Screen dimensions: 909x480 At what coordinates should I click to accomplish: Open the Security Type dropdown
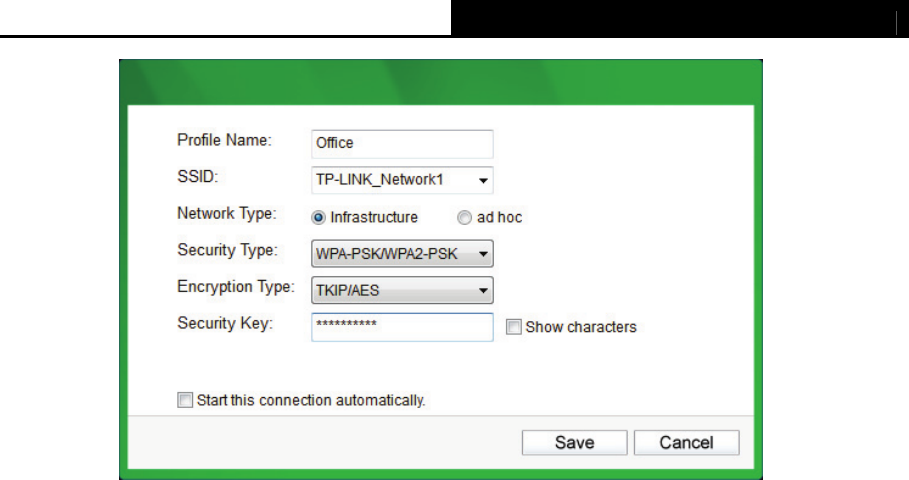pos(402,253)
